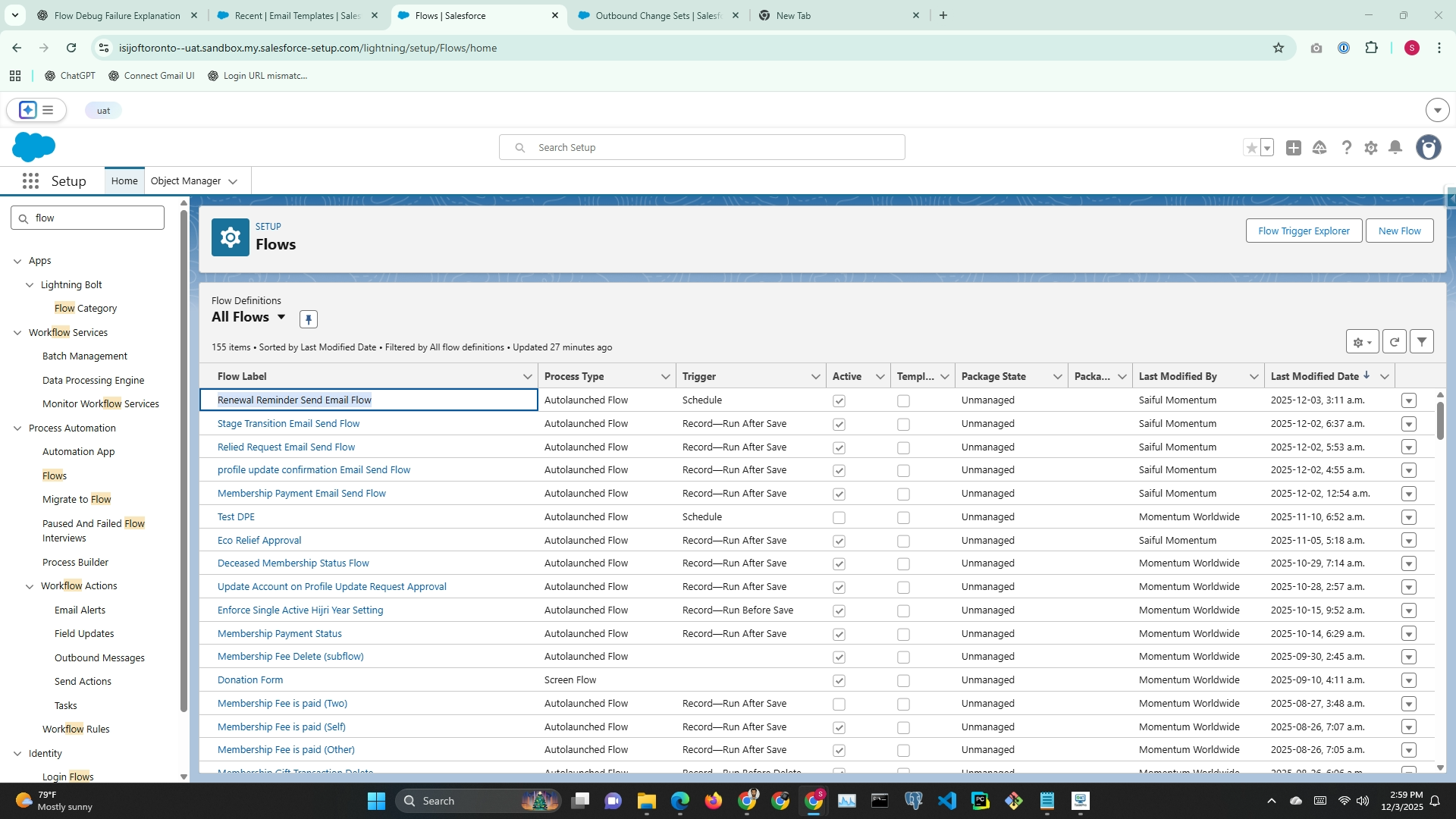Viewport: 1456px width, 819px height.
Task: Toggle Template checkbox for Renewal Reminder flow
Action: [903, 401]
